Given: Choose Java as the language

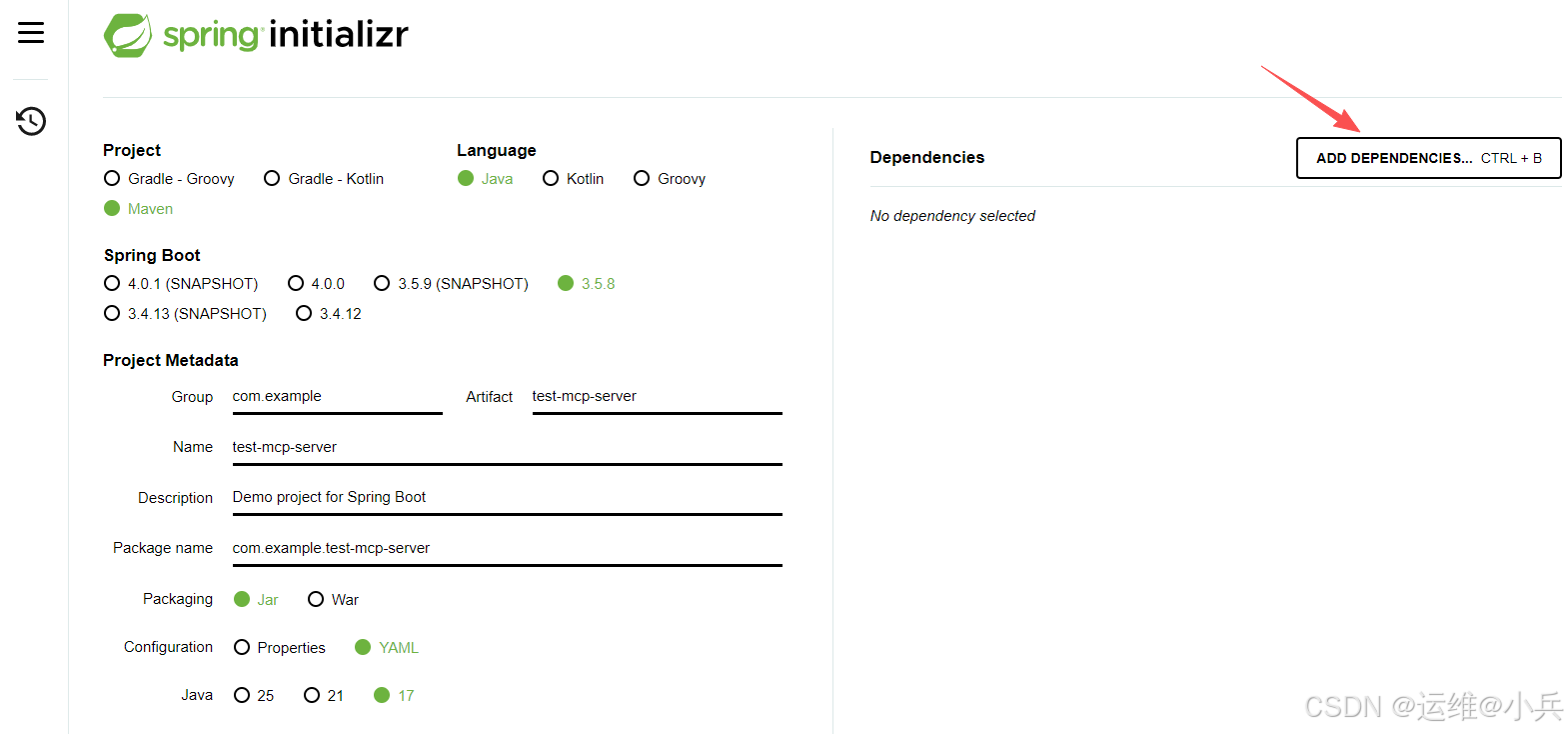Looking at the screenshot, I should (x=486, y=179).
